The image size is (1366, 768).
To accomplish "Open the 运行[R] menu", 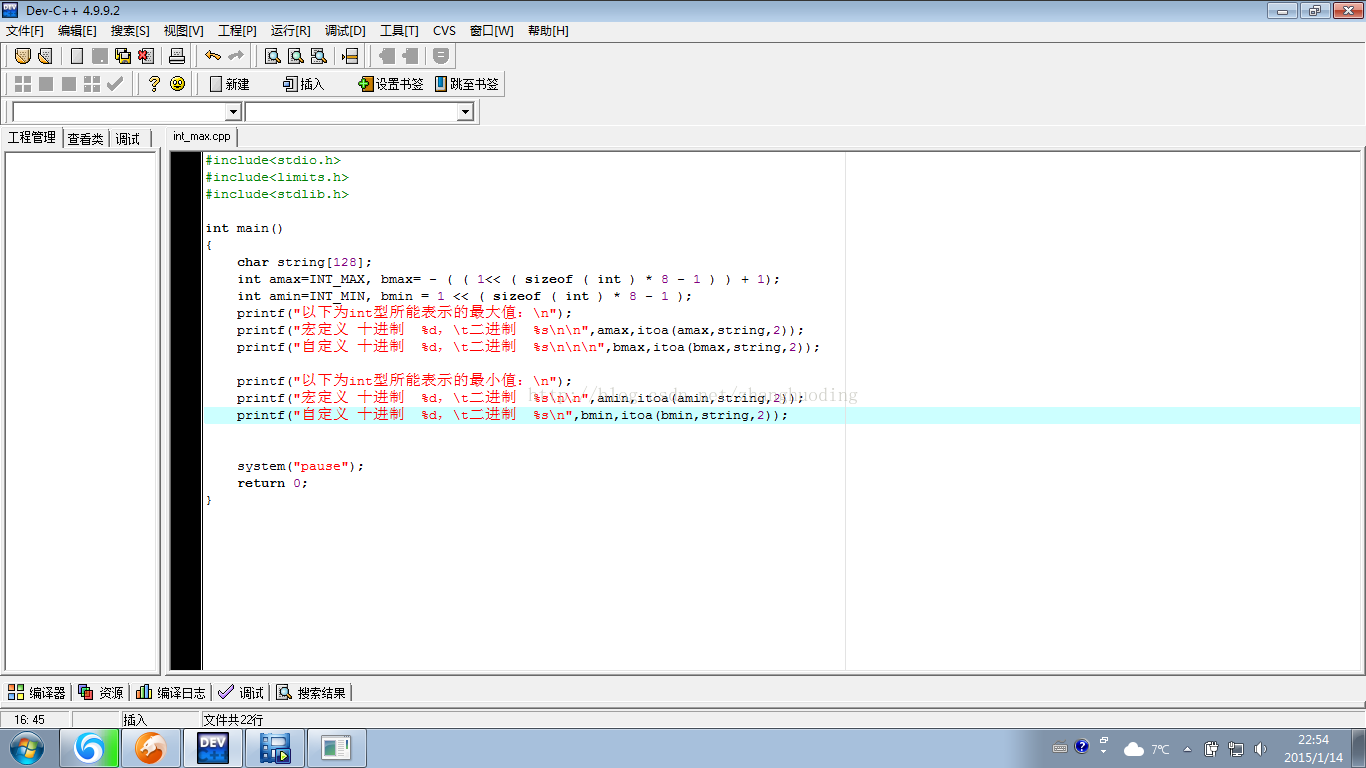I will coord(290,31).
